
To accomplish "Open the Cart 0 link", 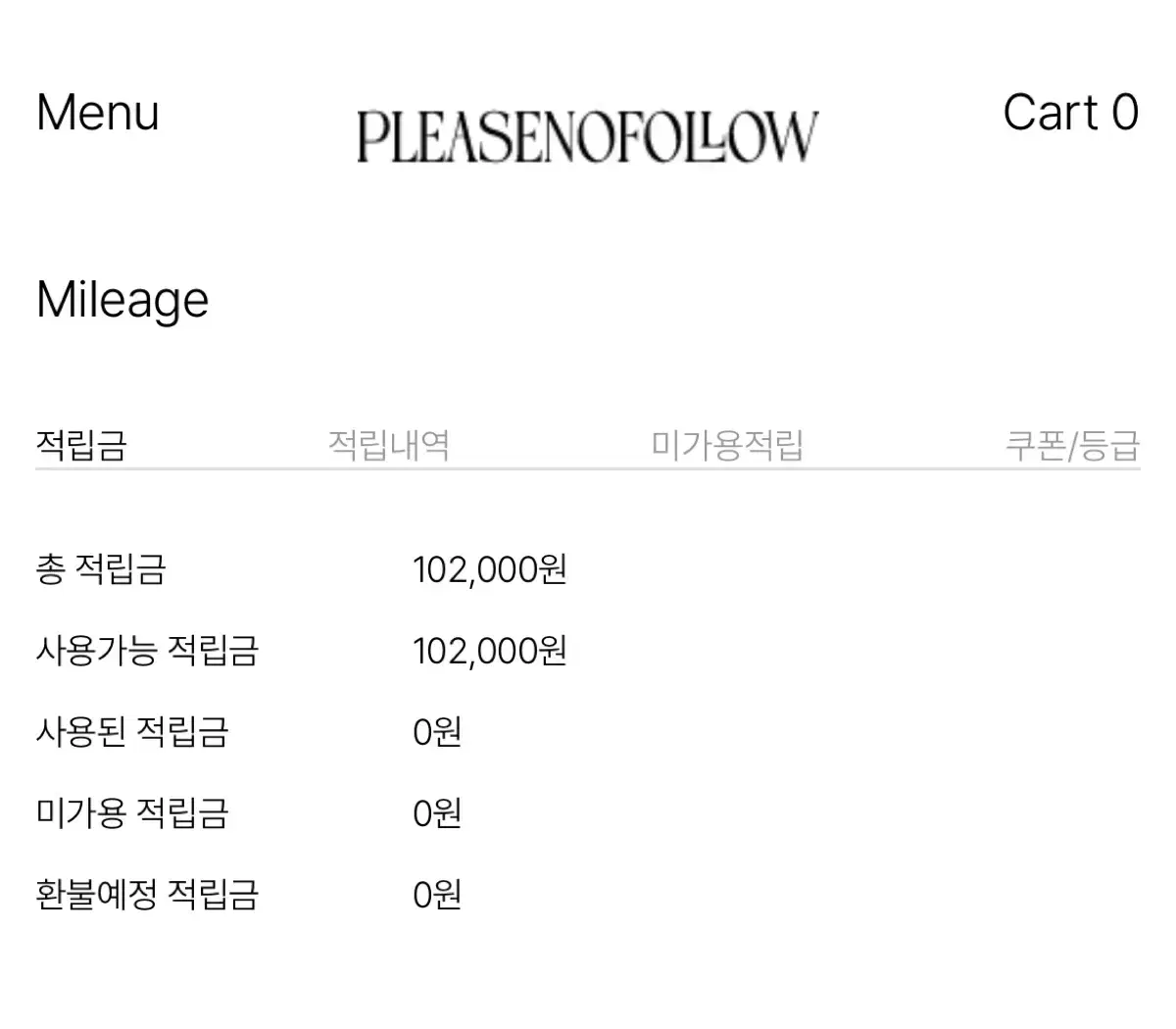I will pos(1070,113).
